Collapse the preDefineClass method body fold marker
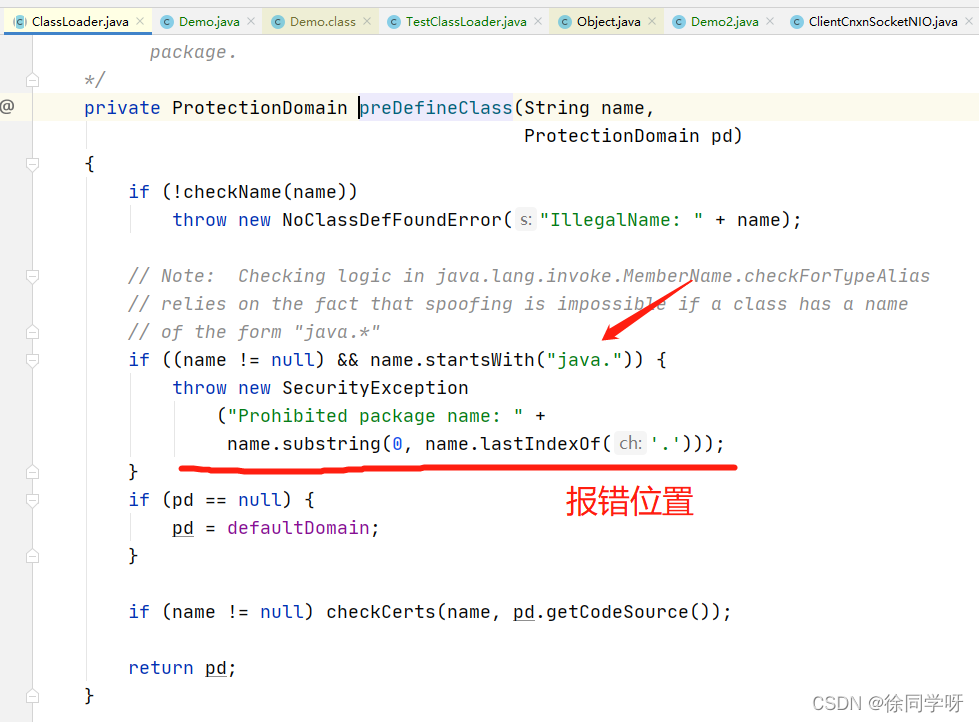979x722 pixels. click(x=32, y=164)
